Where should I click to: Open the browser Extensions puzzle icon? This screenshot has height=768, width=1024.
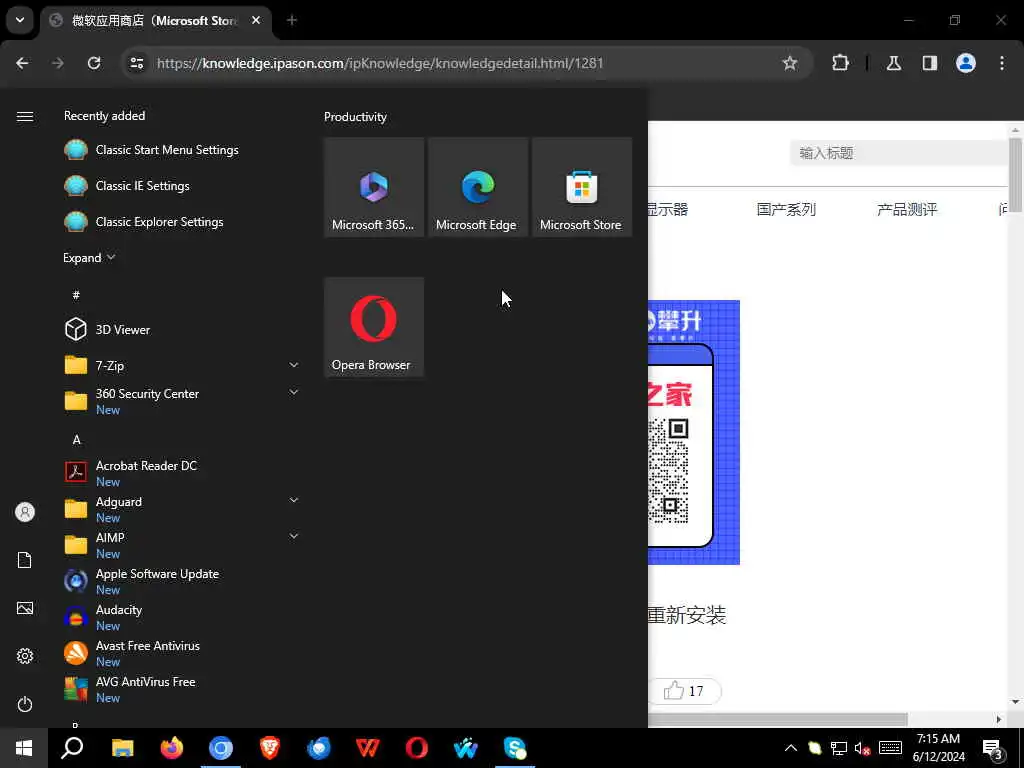coord(840,63)
